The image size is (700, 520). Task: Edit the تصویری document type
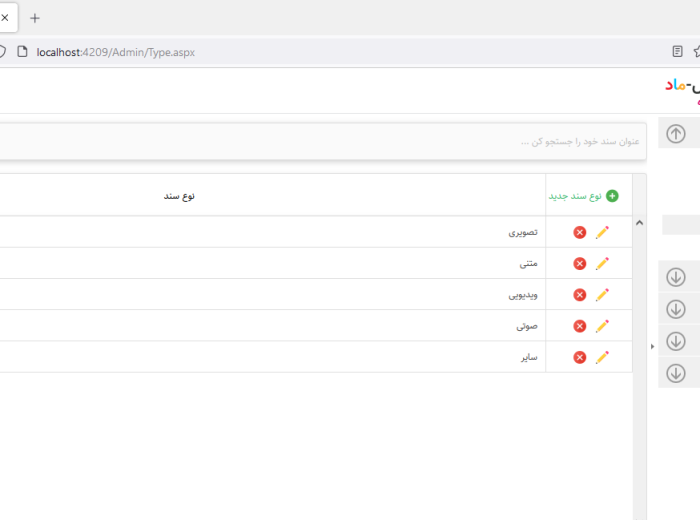[602, 232]
